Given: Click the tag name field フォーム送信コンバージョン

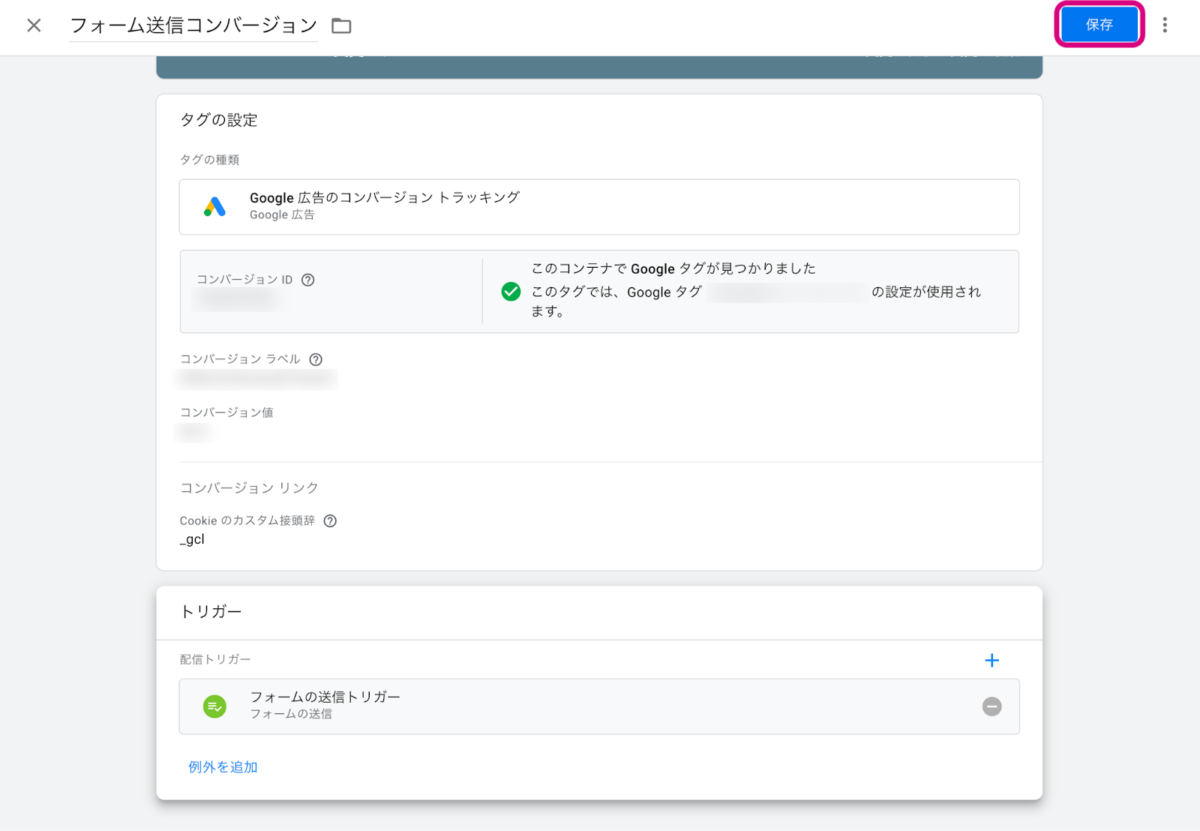Looking at the screenshot, I should 193,26.
